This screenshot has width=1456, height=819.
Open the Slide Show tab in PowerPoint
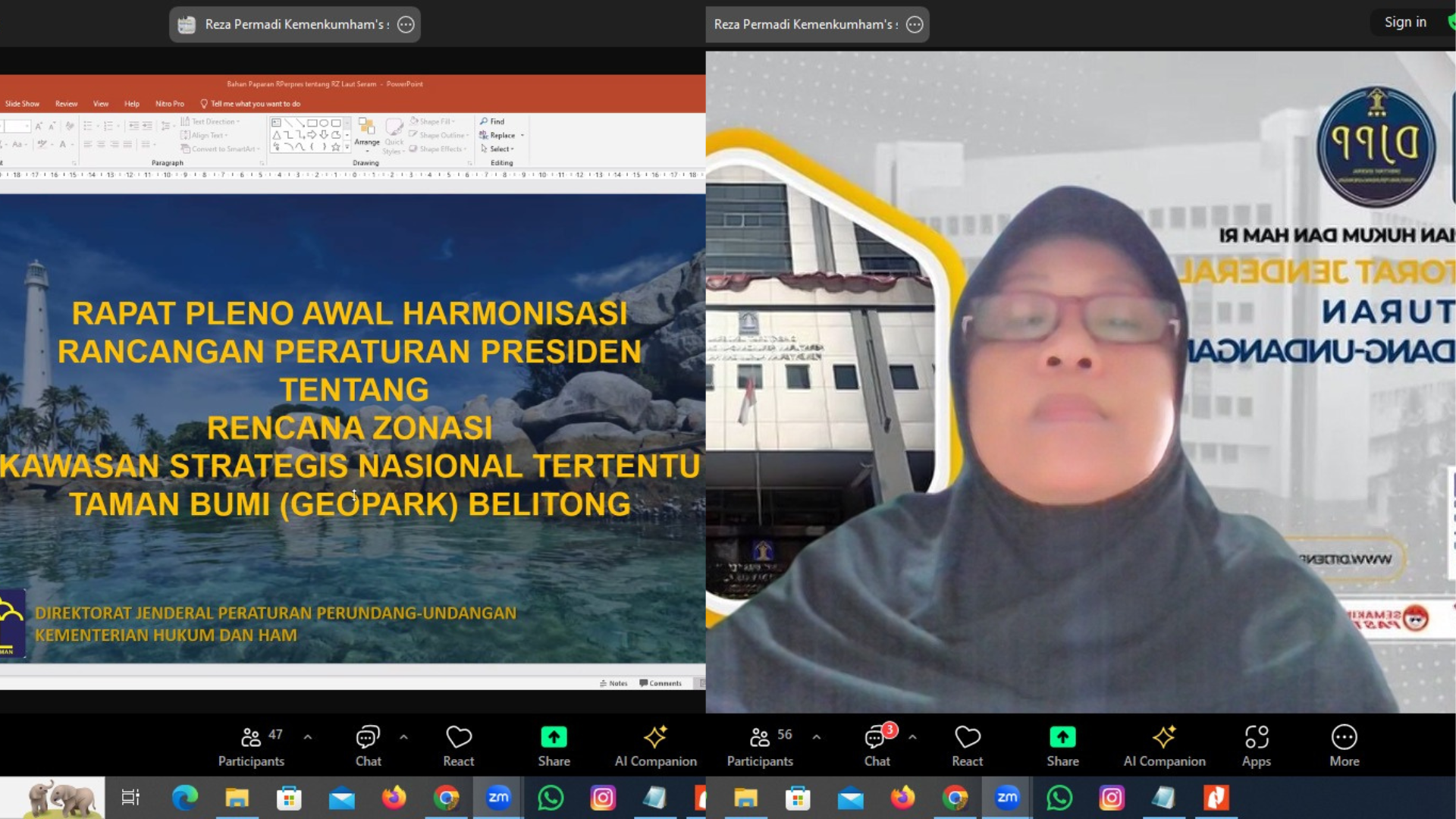22,104
